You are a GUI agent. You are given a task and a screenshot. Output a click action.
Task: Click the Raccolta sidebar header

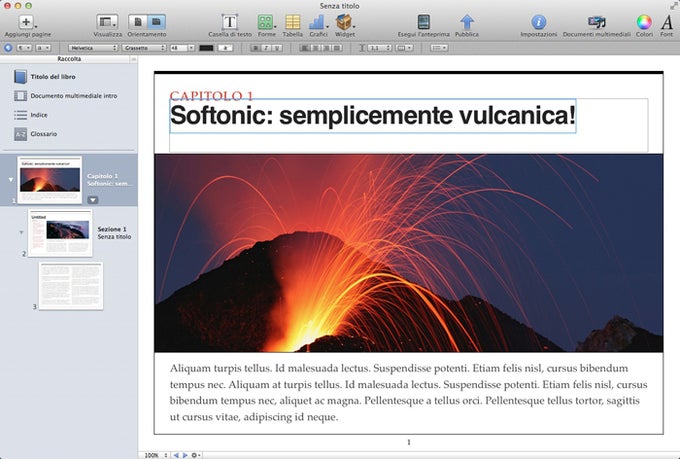pos(69,59)
